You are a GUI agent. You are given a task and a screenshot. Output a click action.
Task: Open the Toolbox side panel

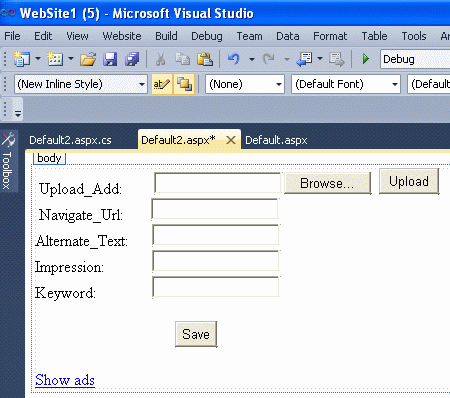coord(8,161)
